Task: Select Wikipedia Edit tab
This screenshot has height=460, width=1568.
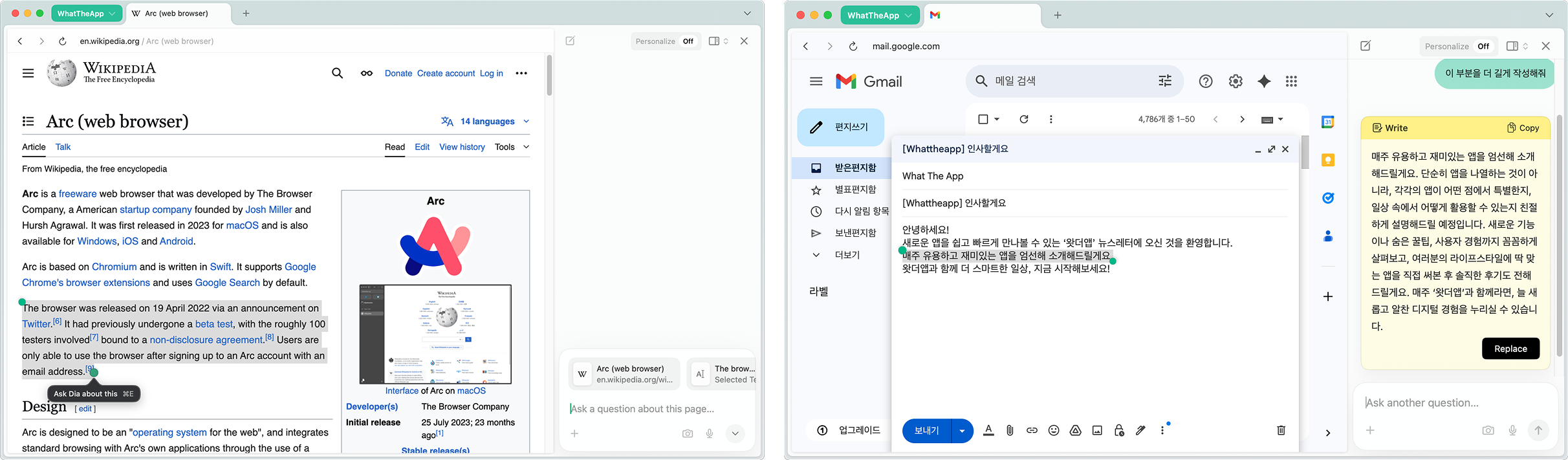Action: (422, 147)
